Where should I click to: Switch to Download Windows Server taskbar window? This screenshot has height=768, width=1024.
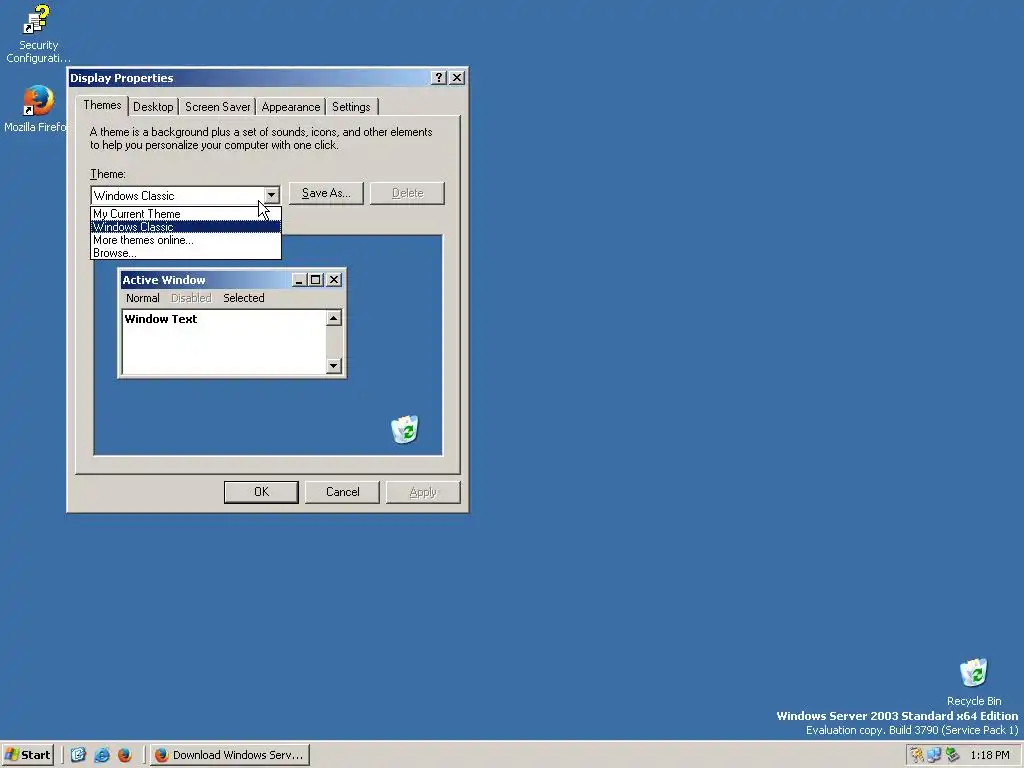click(230, 755)
